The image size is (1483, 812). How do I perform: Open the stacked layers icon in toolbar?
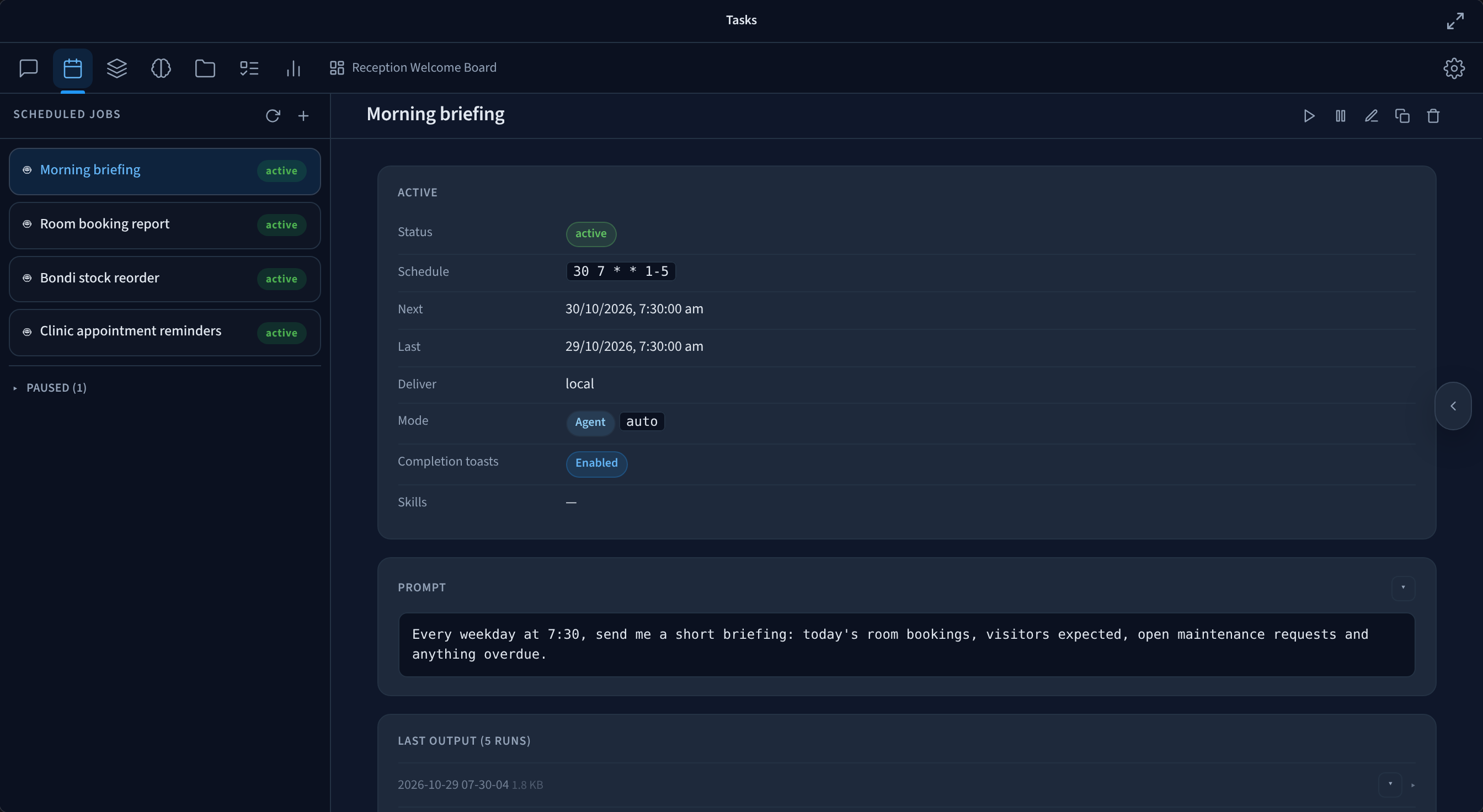[117, 68]
